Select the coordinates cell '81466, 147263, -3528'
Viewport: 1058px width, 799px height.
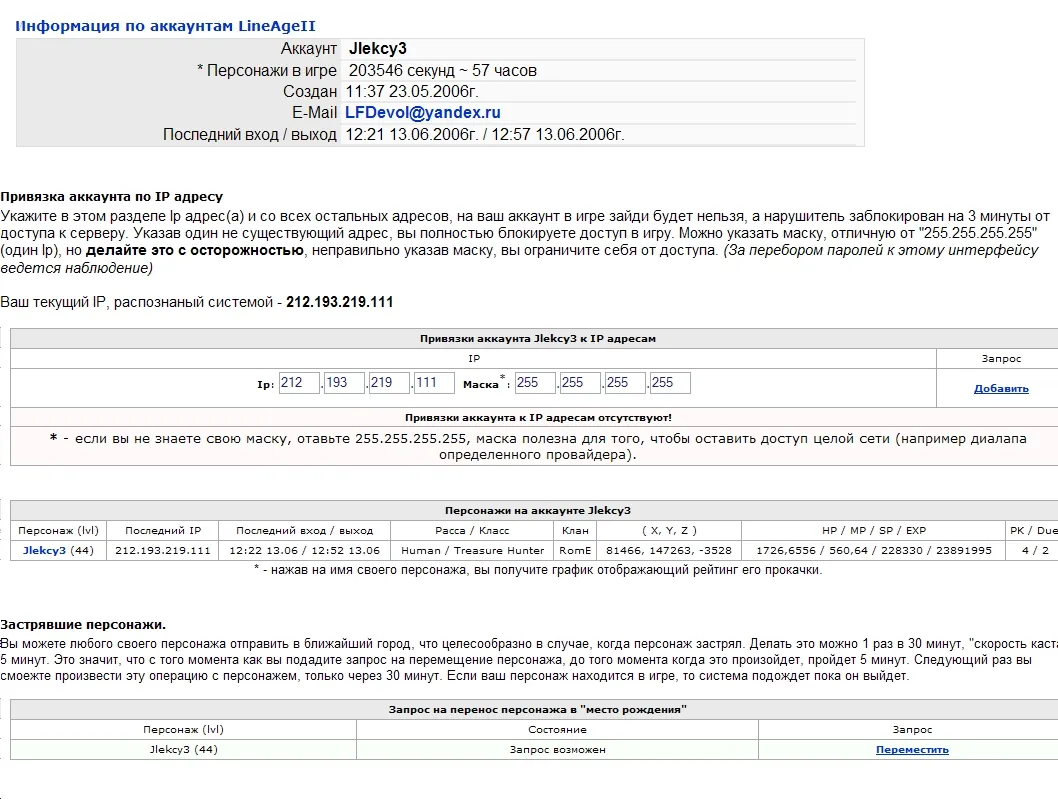point(669,551)
